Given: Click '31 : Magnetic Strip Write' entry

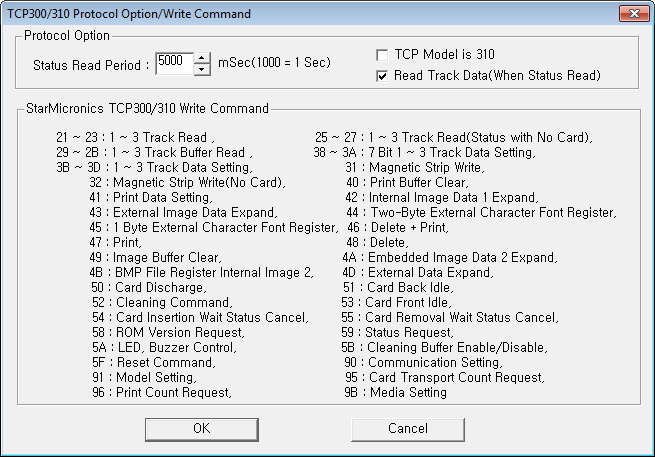Looking at the screenshot, I should (415, 168).
